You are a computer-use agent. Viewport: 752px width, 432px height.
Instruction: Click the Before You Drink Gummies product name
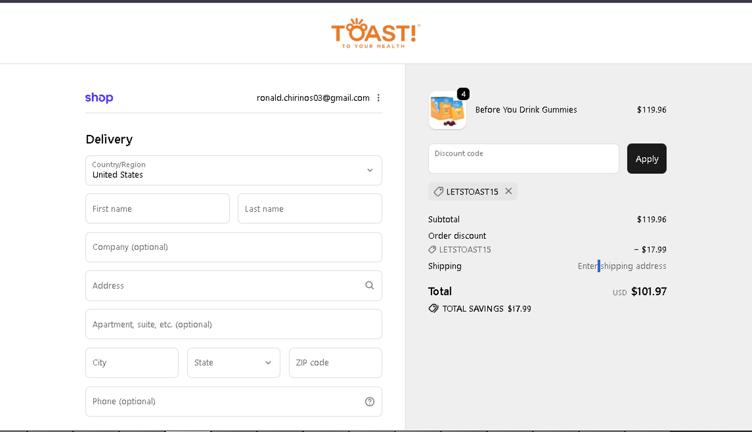(526, 110)
